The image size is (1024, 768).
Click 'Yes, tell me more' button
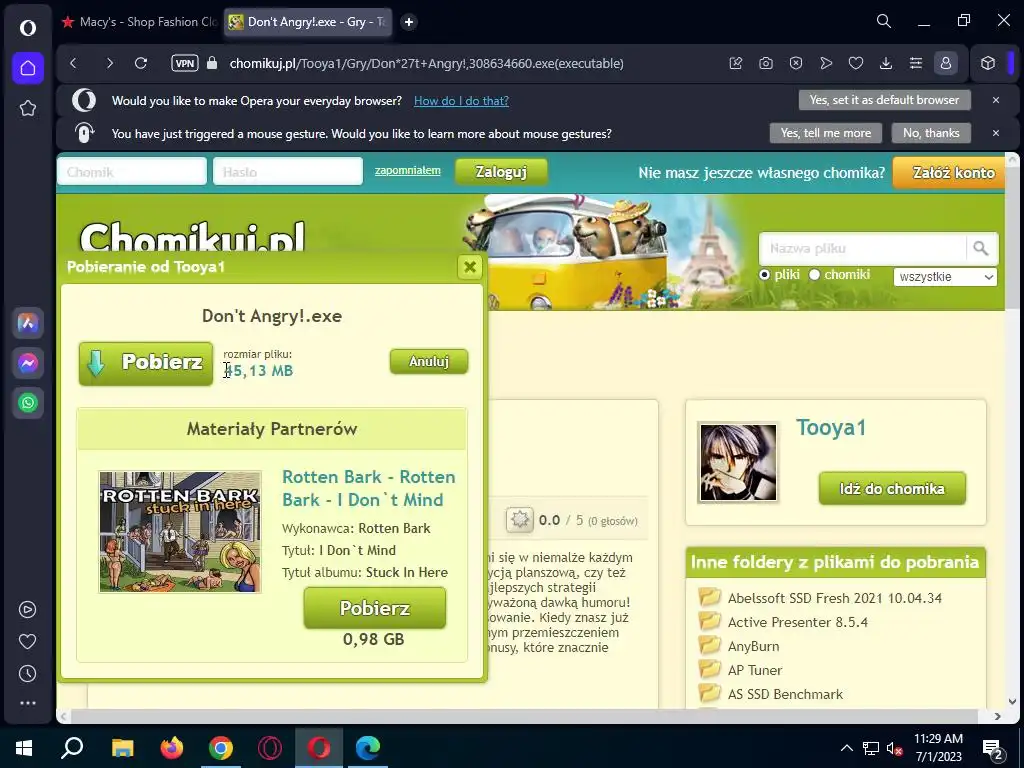(x=826, y=133)
